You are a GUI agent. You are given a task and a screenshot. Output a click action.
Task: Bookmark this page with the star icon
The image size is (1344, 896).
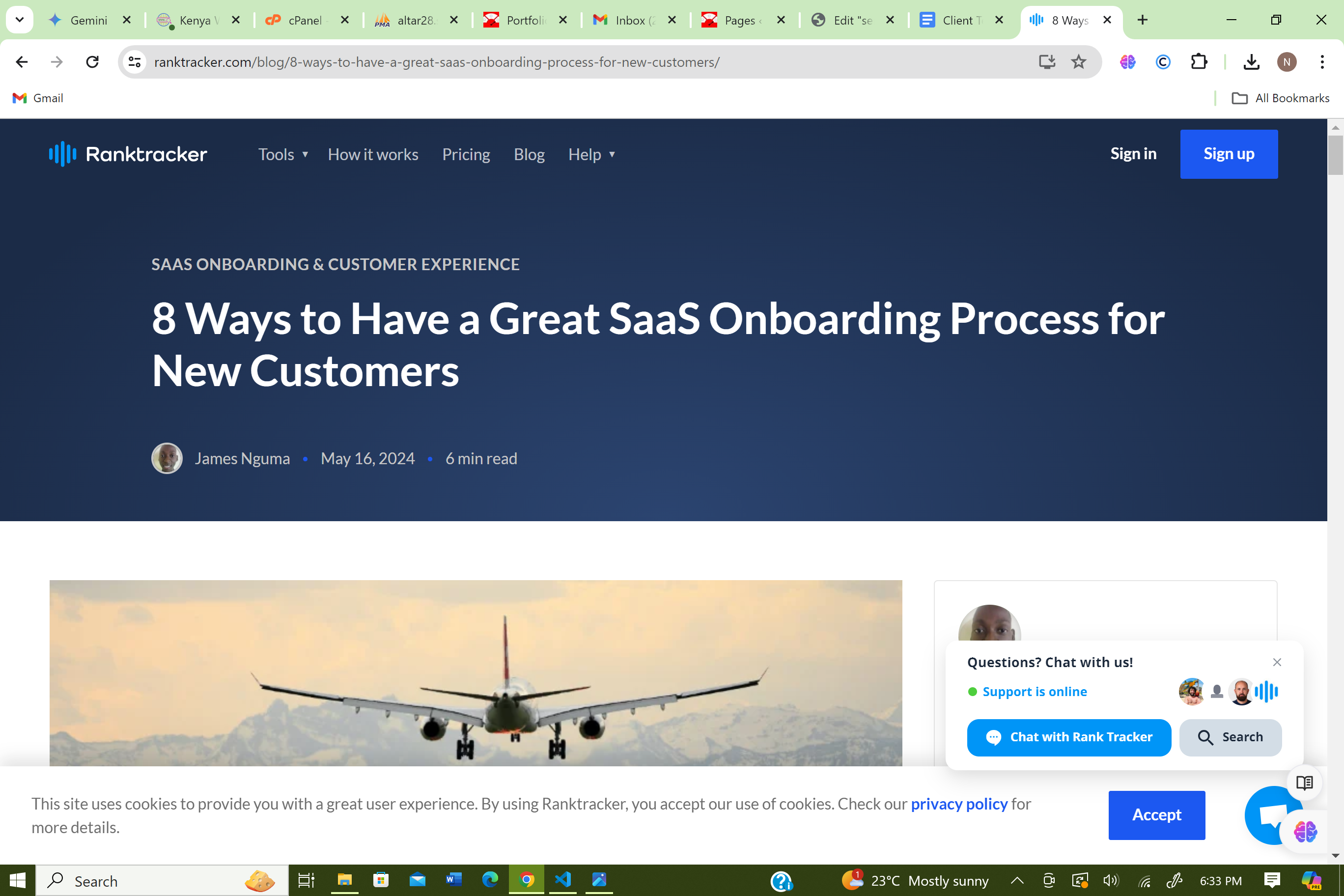click(1078, 62)
